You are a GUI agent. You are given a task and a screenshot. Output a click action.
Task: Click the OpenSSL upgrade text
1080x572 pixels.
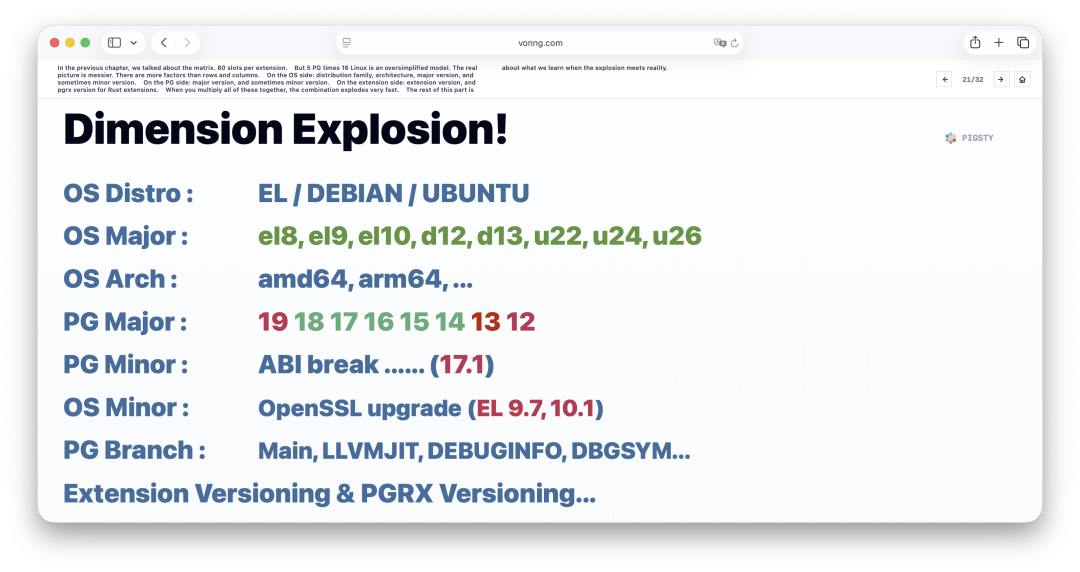pos(430,408)
